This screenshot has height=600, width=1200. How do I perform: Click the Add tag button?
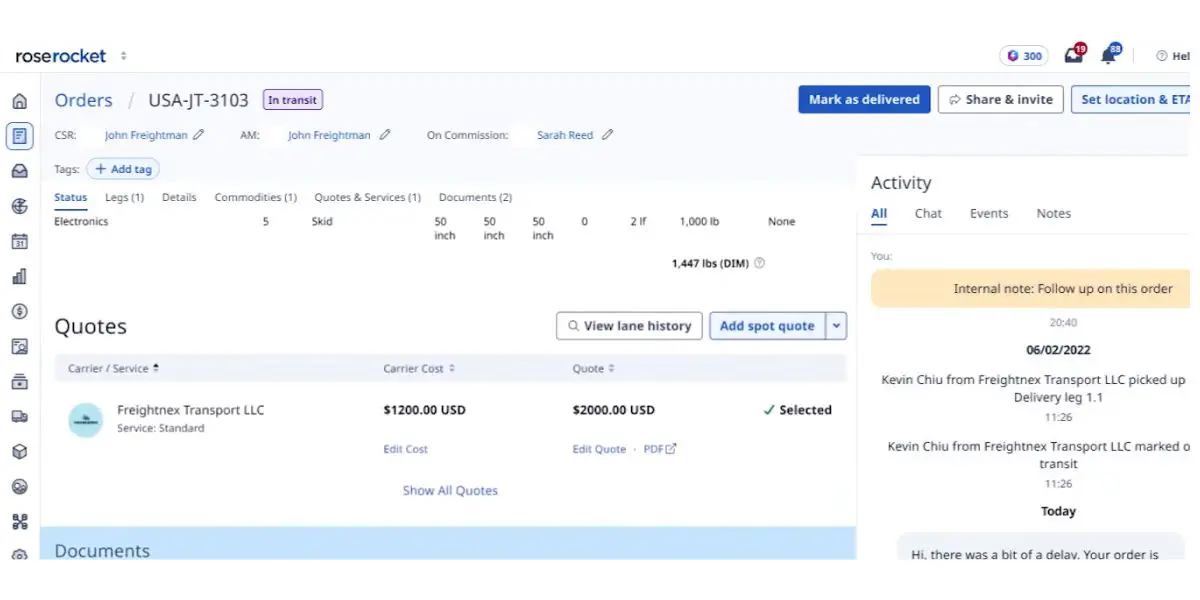(x=123, y=169)
